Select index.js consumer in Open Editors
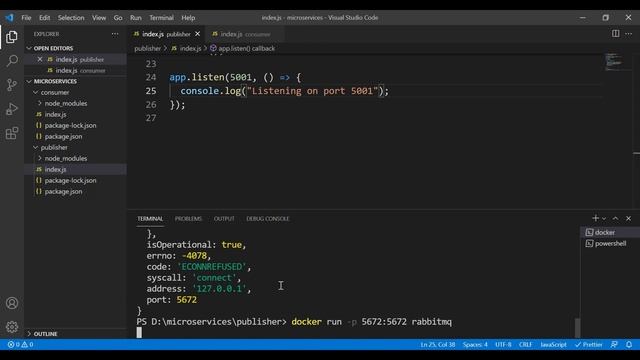 pos(76,71)
